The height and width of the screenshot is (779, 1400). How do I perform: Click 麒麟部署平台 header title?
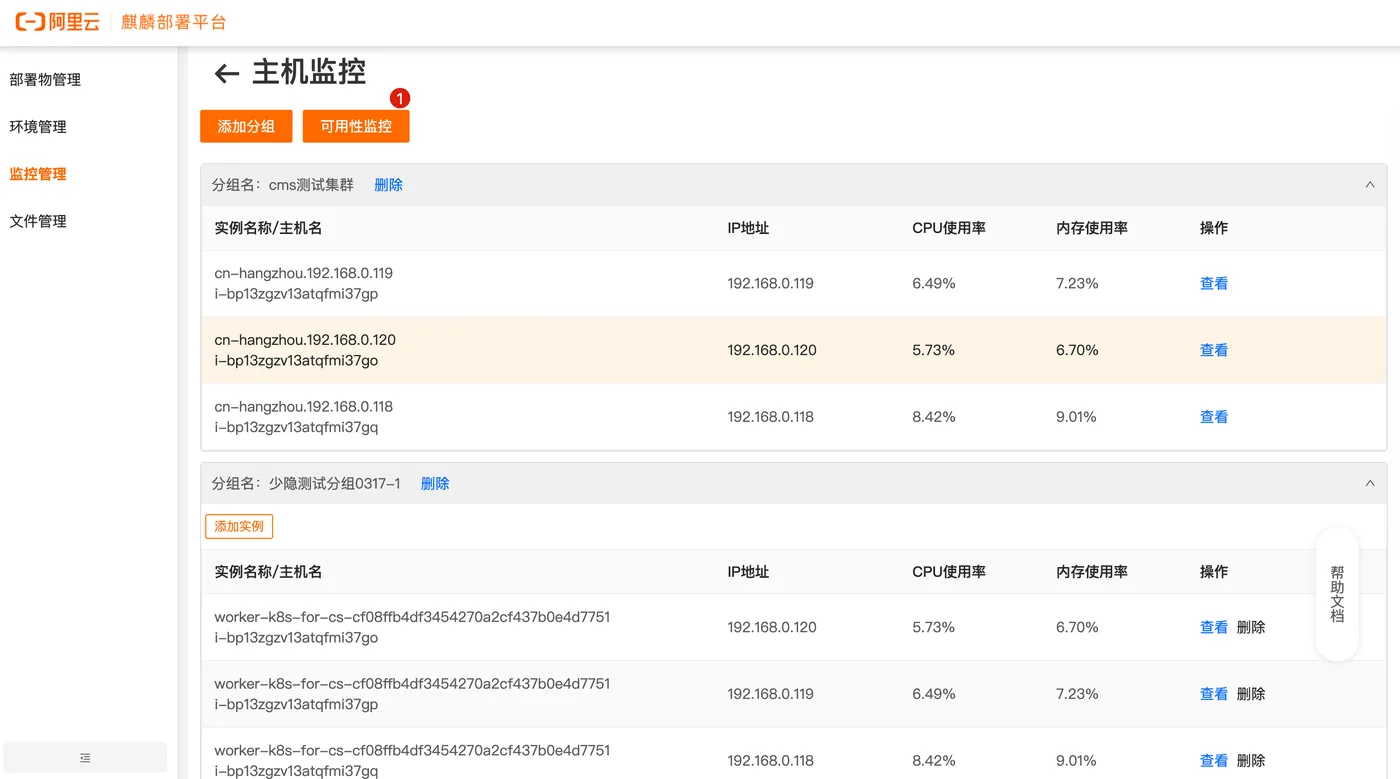(x=174, y=22)
